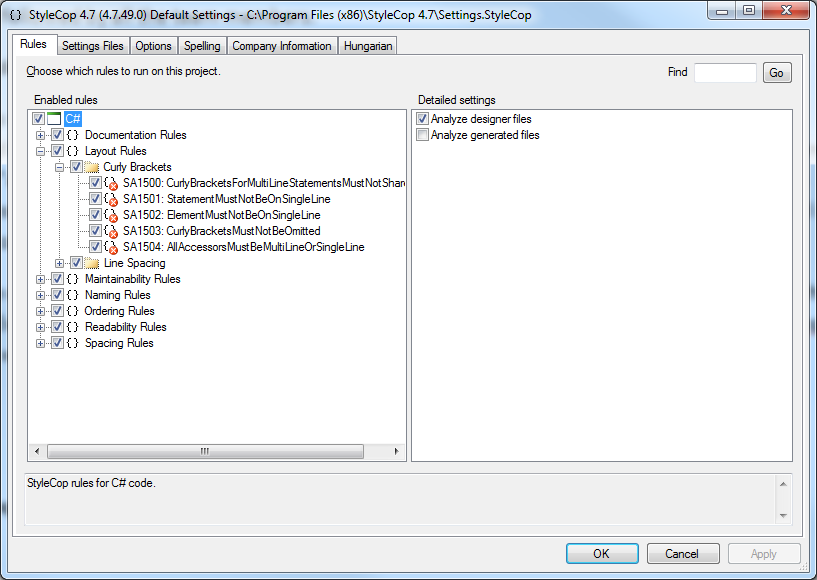Click the Cancel button

[683, 553]
